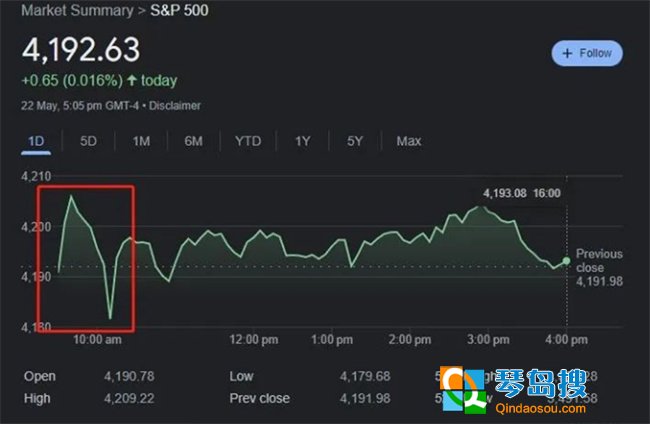
Task: Open the Market Summary breadcrumb link
Action: tap(77, 10)
